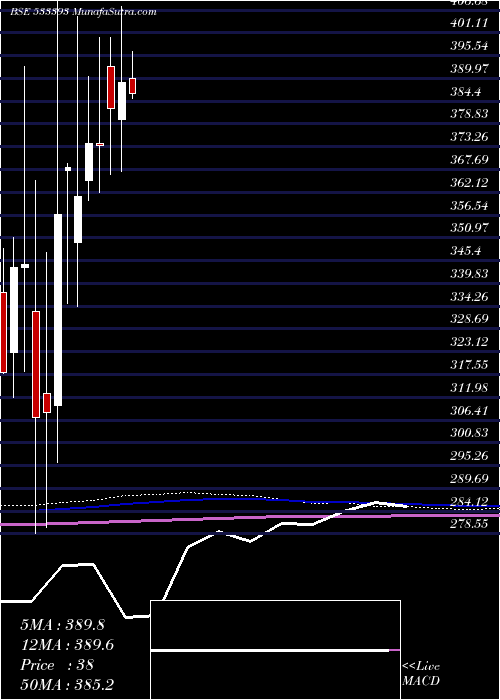Click the 395.54 price axis label
Viewport: 500px width, 700px height.
tap(469, 46)
